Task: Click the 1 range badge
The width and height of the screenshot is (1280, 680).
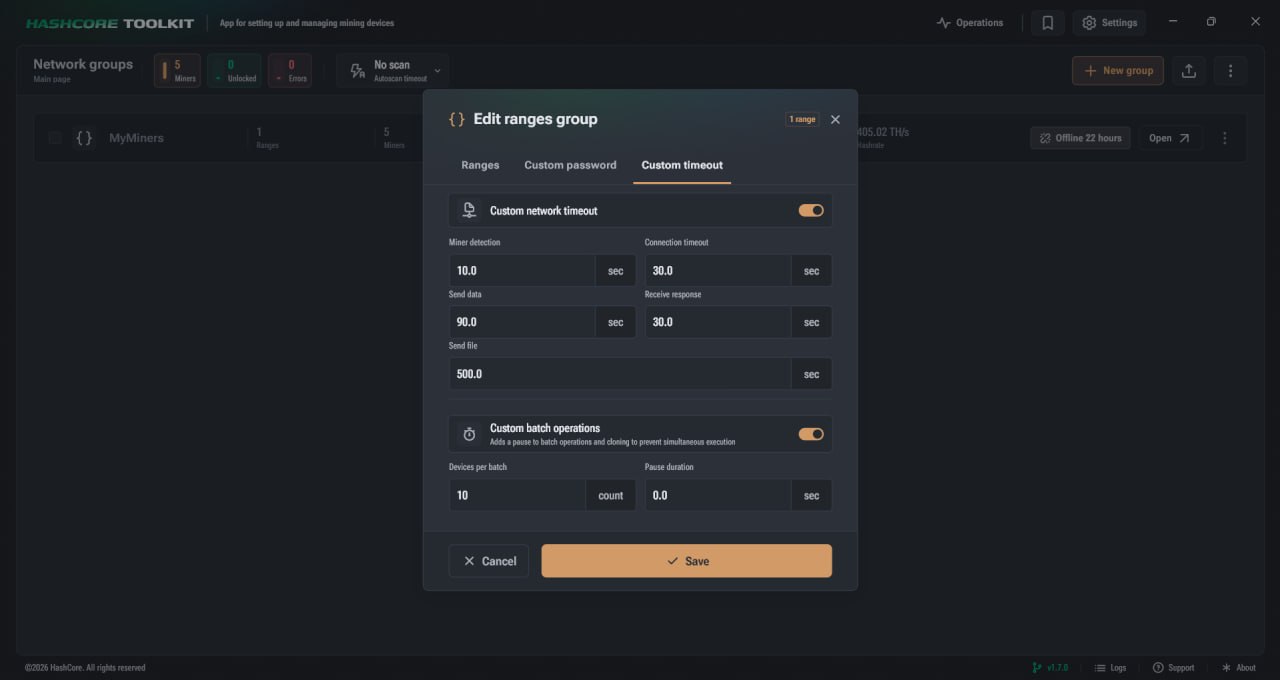Action: tap(802, 119)
